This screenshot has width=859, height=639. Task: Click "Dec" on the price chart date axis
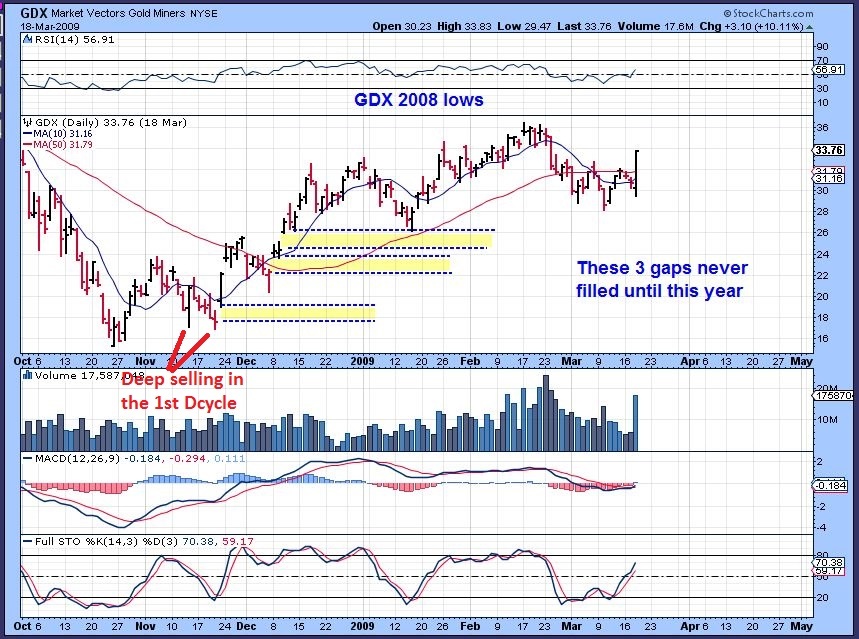click(x=246, y=361)
